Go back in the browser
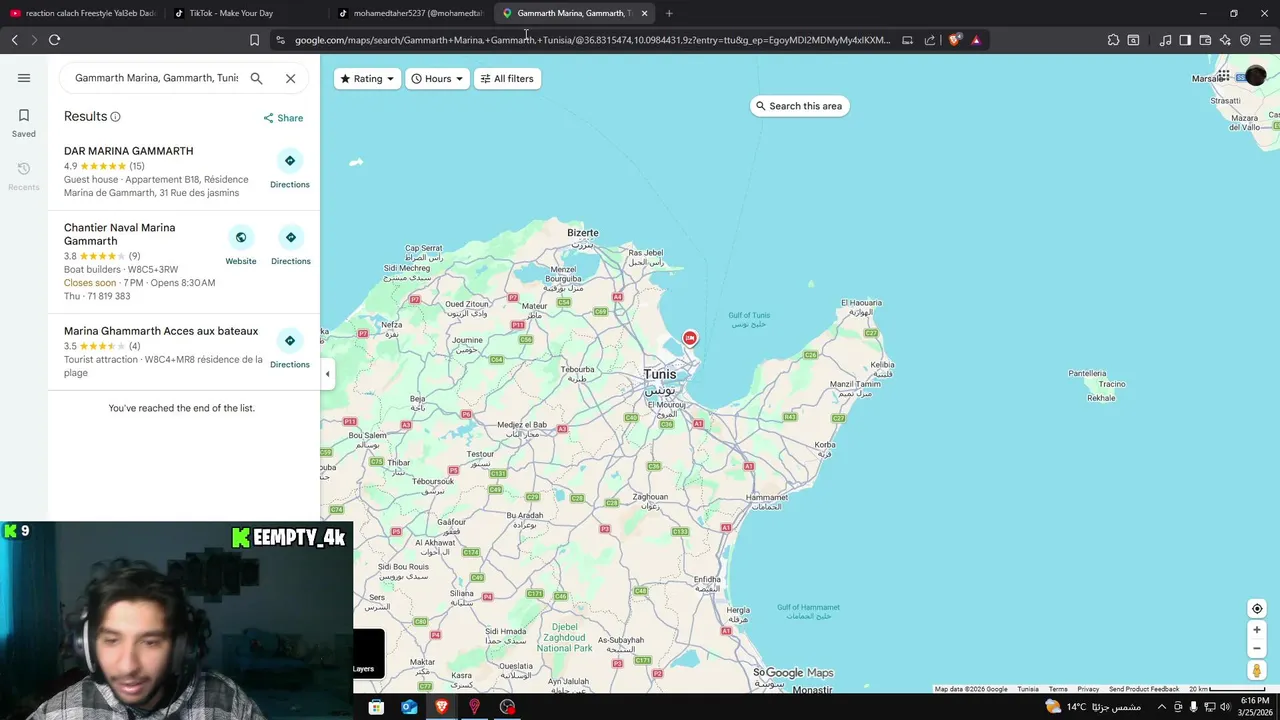1280x720 pixels. 14,40
